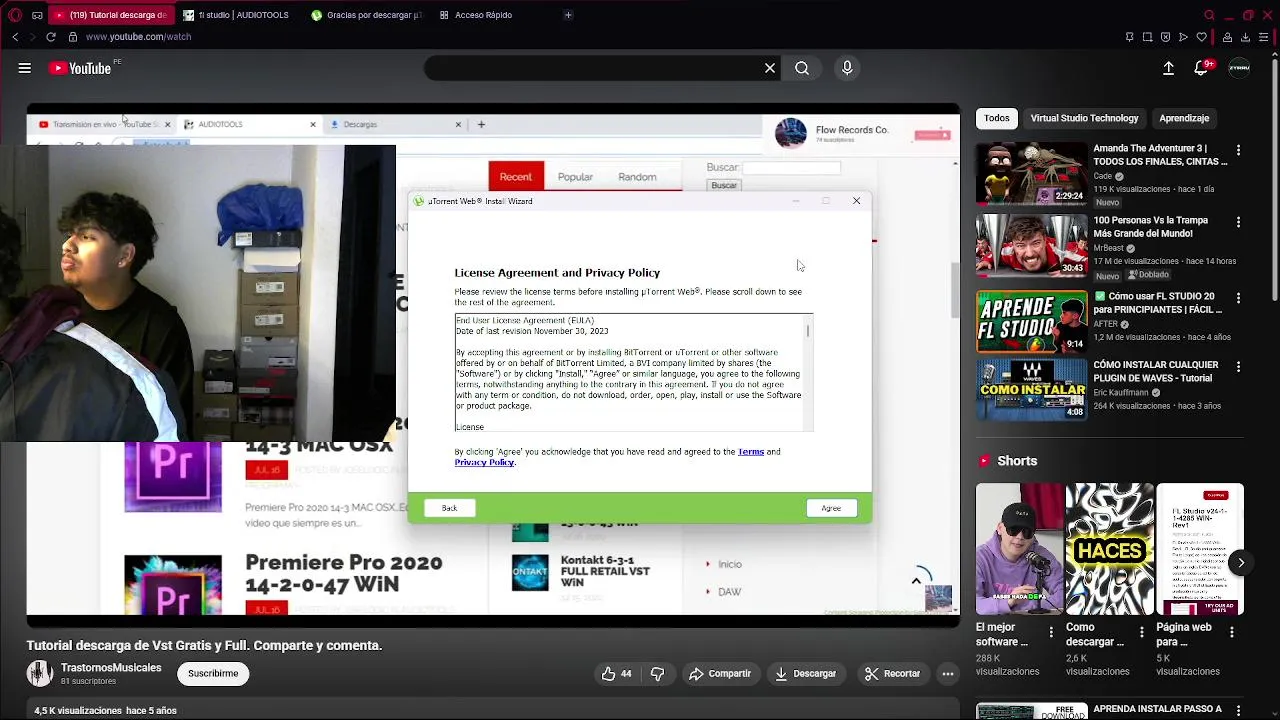Dislike the video thumbs down

coord(657,674)
